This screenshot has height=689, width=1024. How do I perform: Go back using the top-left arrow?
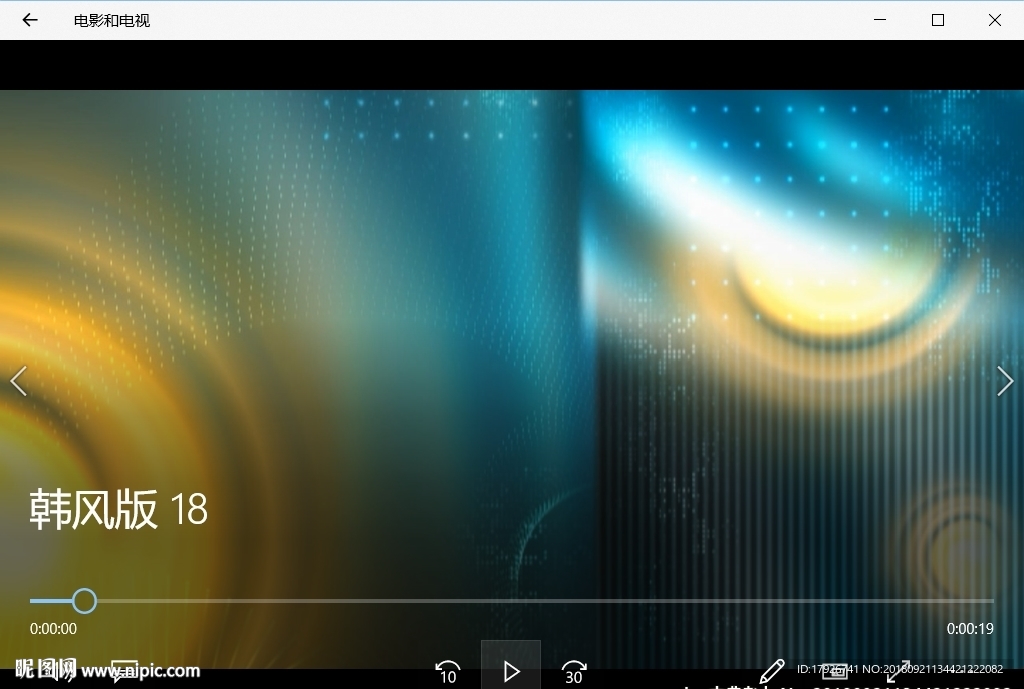pos(30,20)
